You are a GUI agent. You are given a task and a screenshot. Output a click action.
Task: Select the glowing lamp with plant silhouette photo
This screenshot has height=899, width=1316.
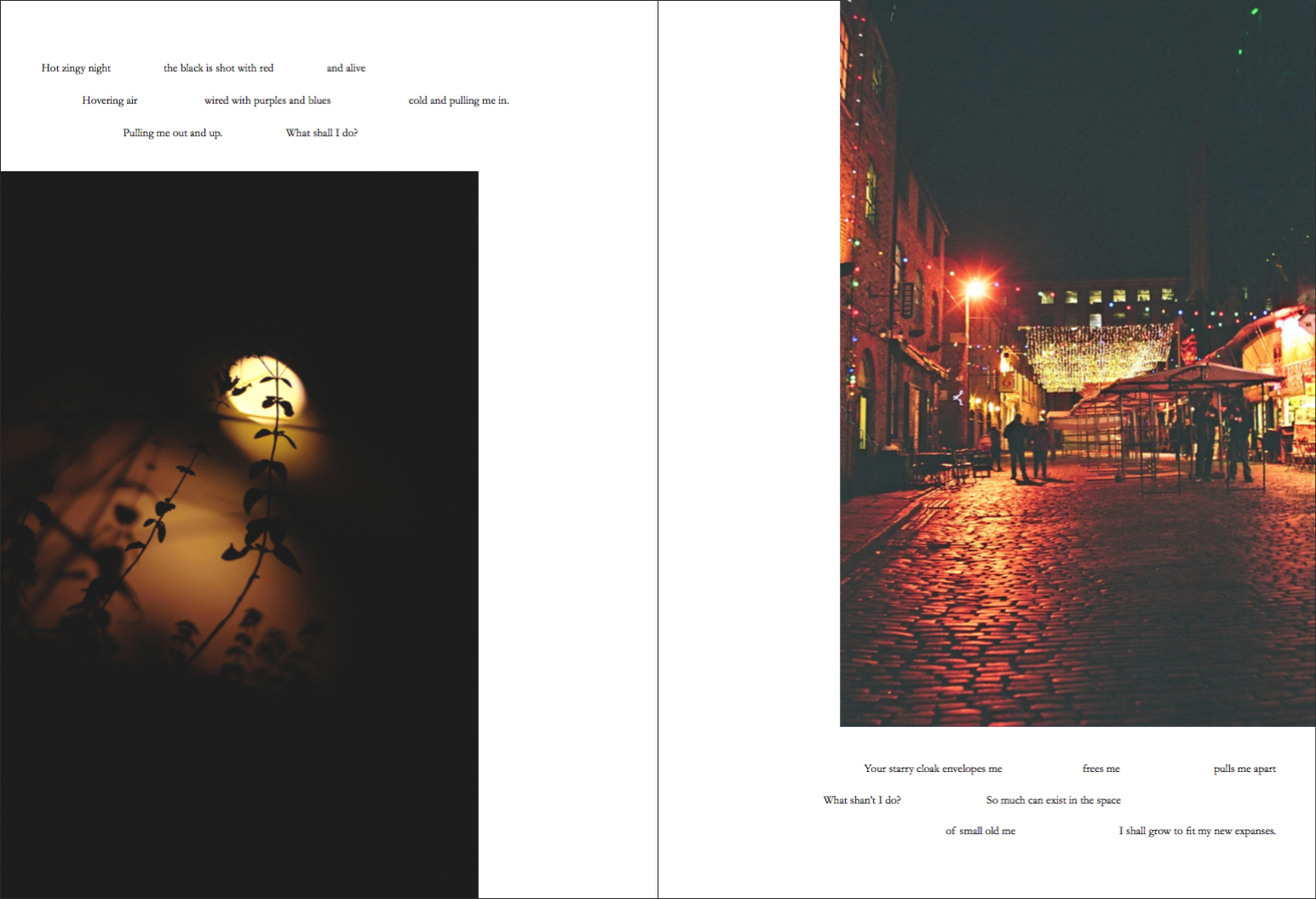[239, 534]
